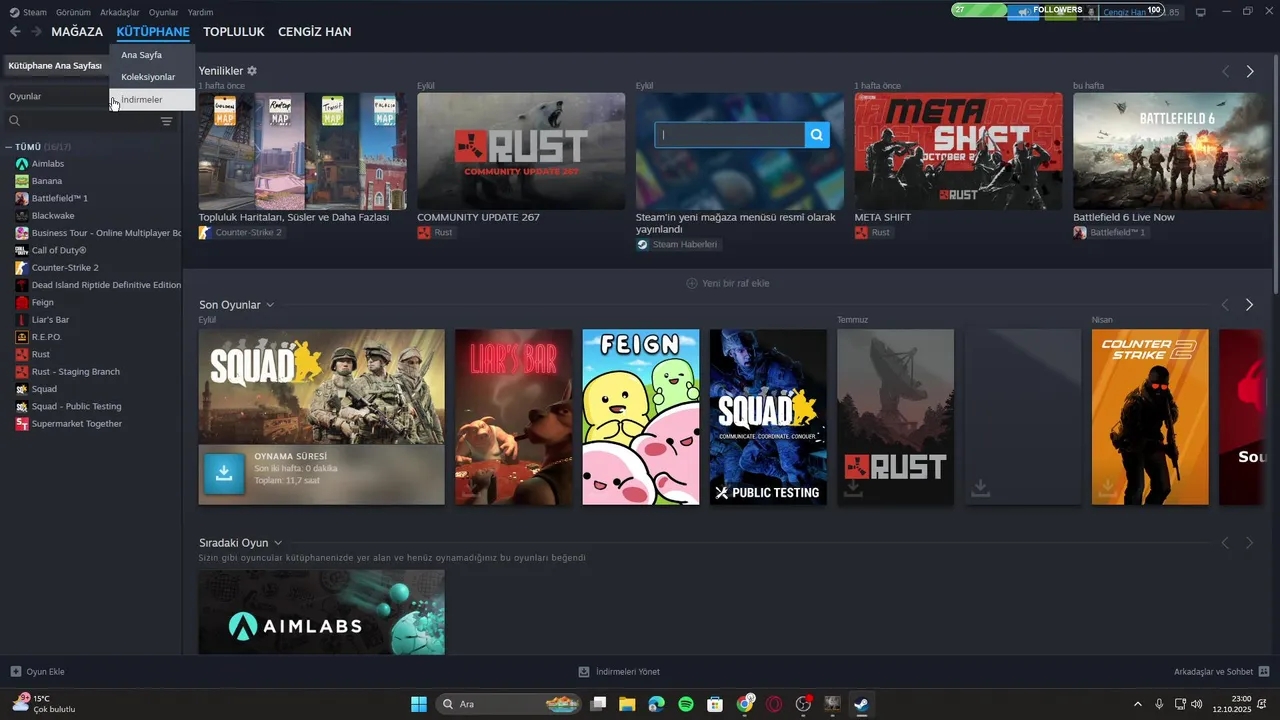Open the Big Picture mode monitor icon
Viewport: 1280px width, 720px height.
pyautogui.click(x=1201, y=12)
